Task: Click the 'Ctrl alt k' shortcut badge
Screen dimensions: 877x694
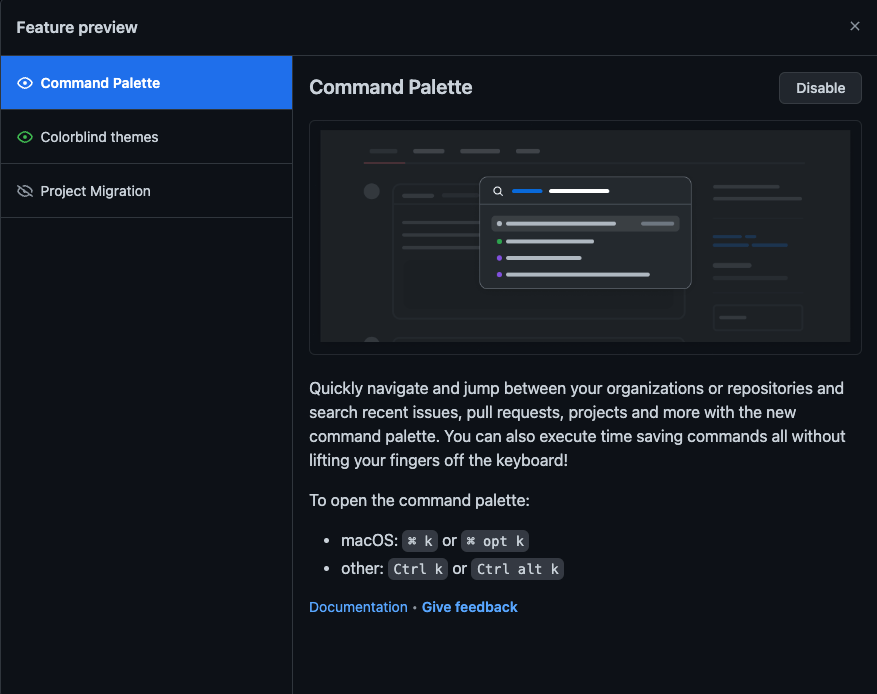Action: (517, 569)
